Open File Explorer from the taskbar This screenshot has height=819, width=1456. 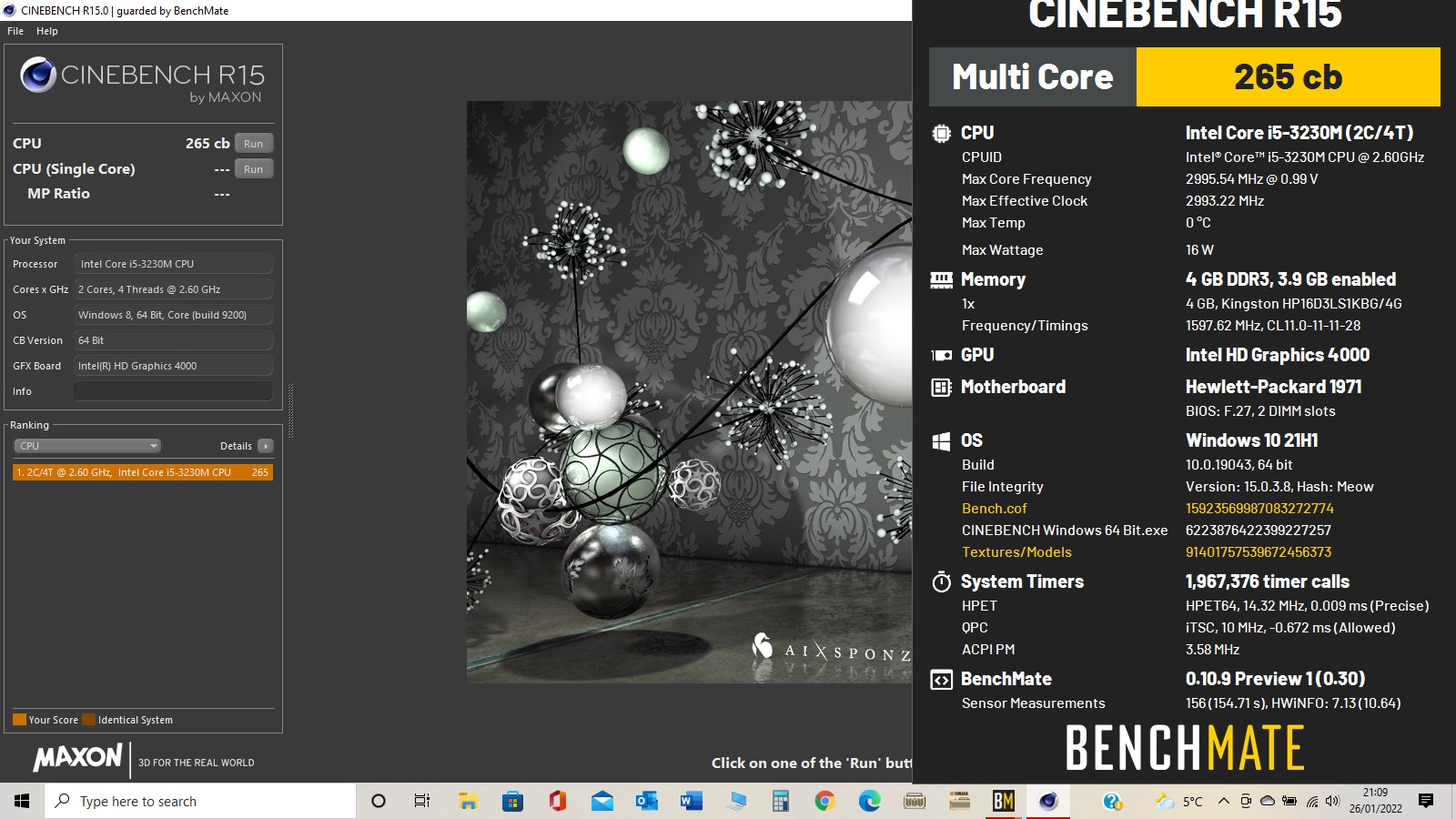click(x=468, y=801)
